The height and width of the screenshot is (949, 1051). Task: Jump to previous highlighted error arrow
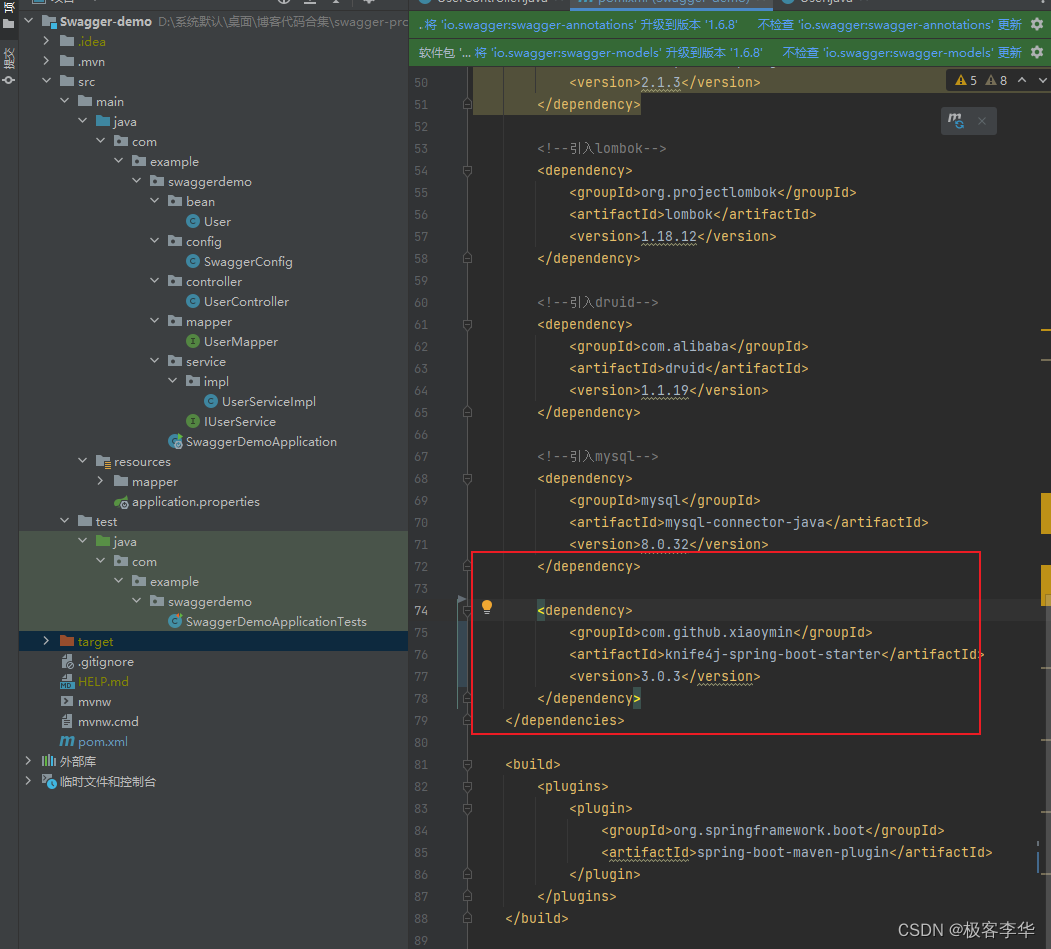(x=1022, y=80)
